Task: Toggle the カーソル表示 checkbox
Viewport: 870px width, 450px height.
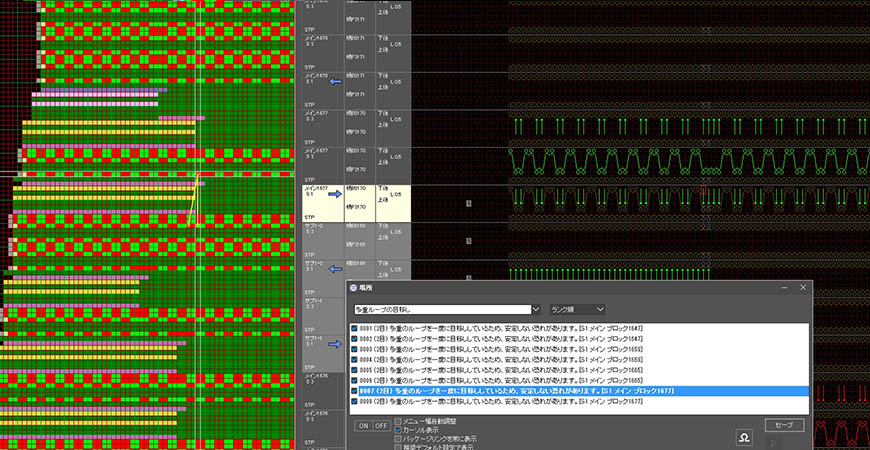Action: click(399, 430)
